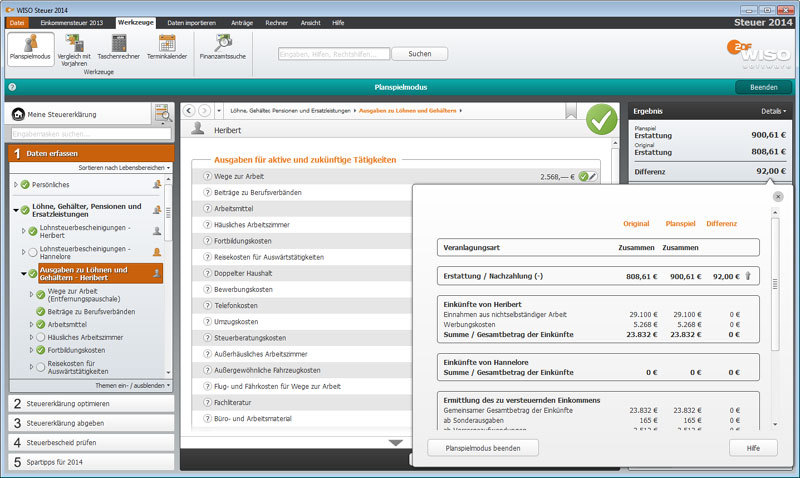
Task: Open help icon for Doppelter Haushalt
Action: click(207, 273)
